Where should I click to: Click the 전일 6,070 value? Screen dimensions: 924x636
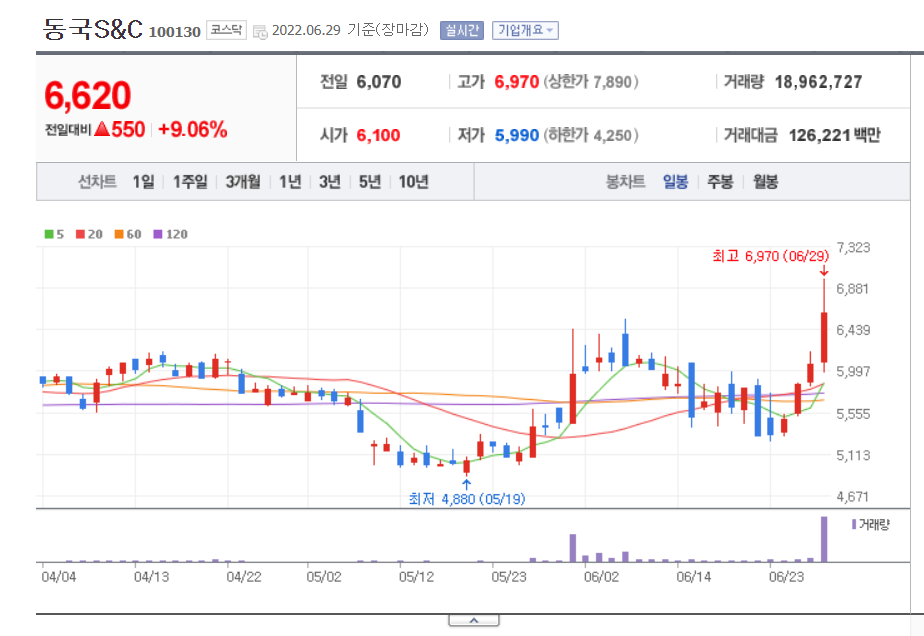[379, 82]
